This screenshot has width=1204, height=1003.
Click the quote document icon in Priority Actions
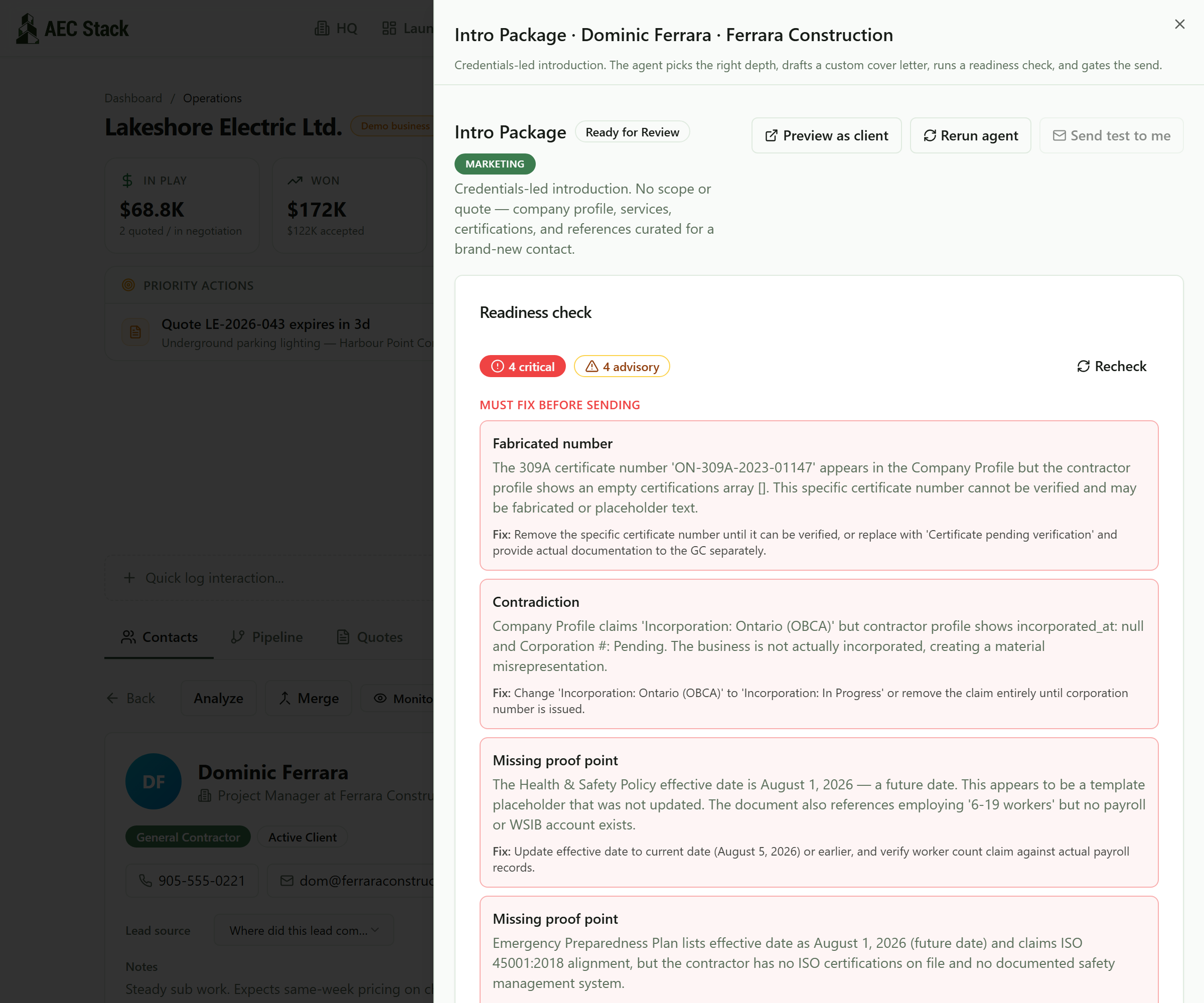pos(135,332)
